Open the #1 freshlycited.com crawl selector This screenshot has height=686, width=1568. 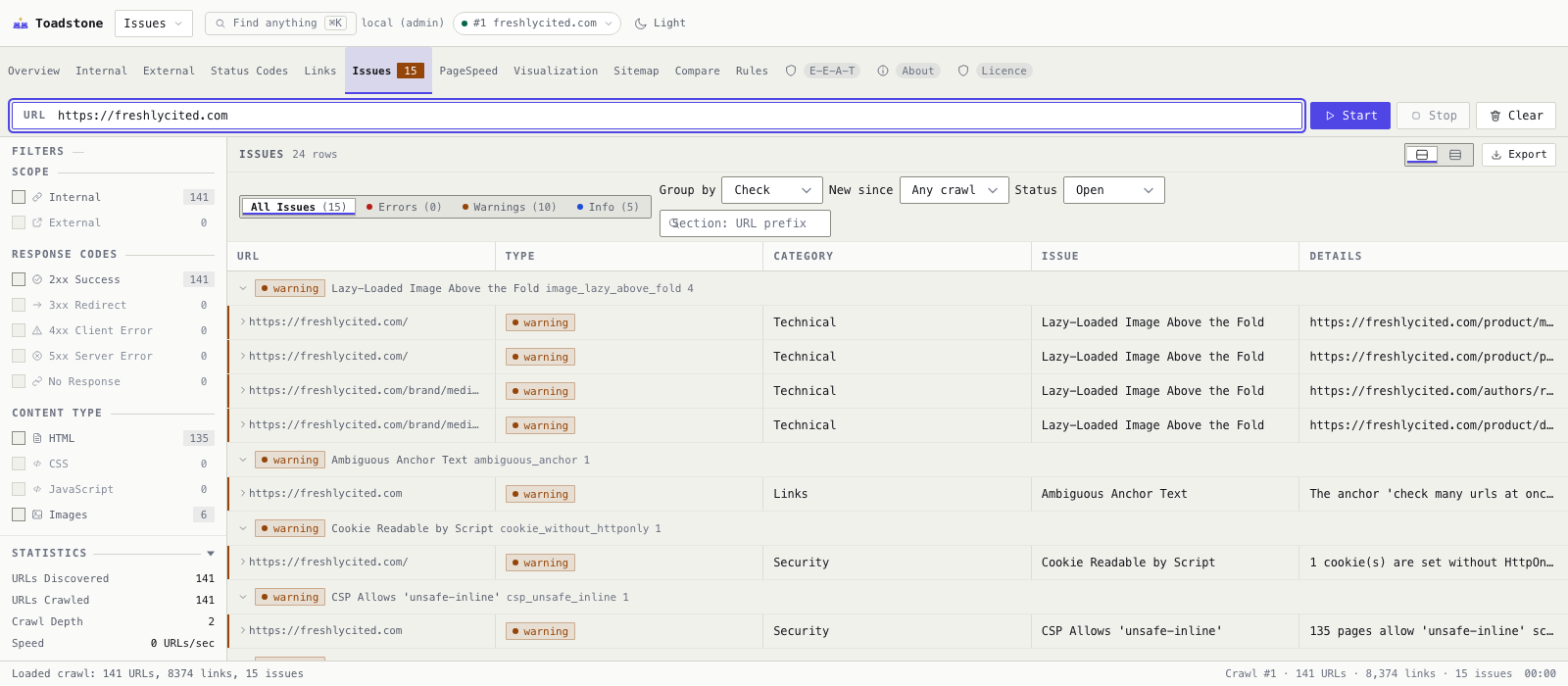click(x=537, y=24)
